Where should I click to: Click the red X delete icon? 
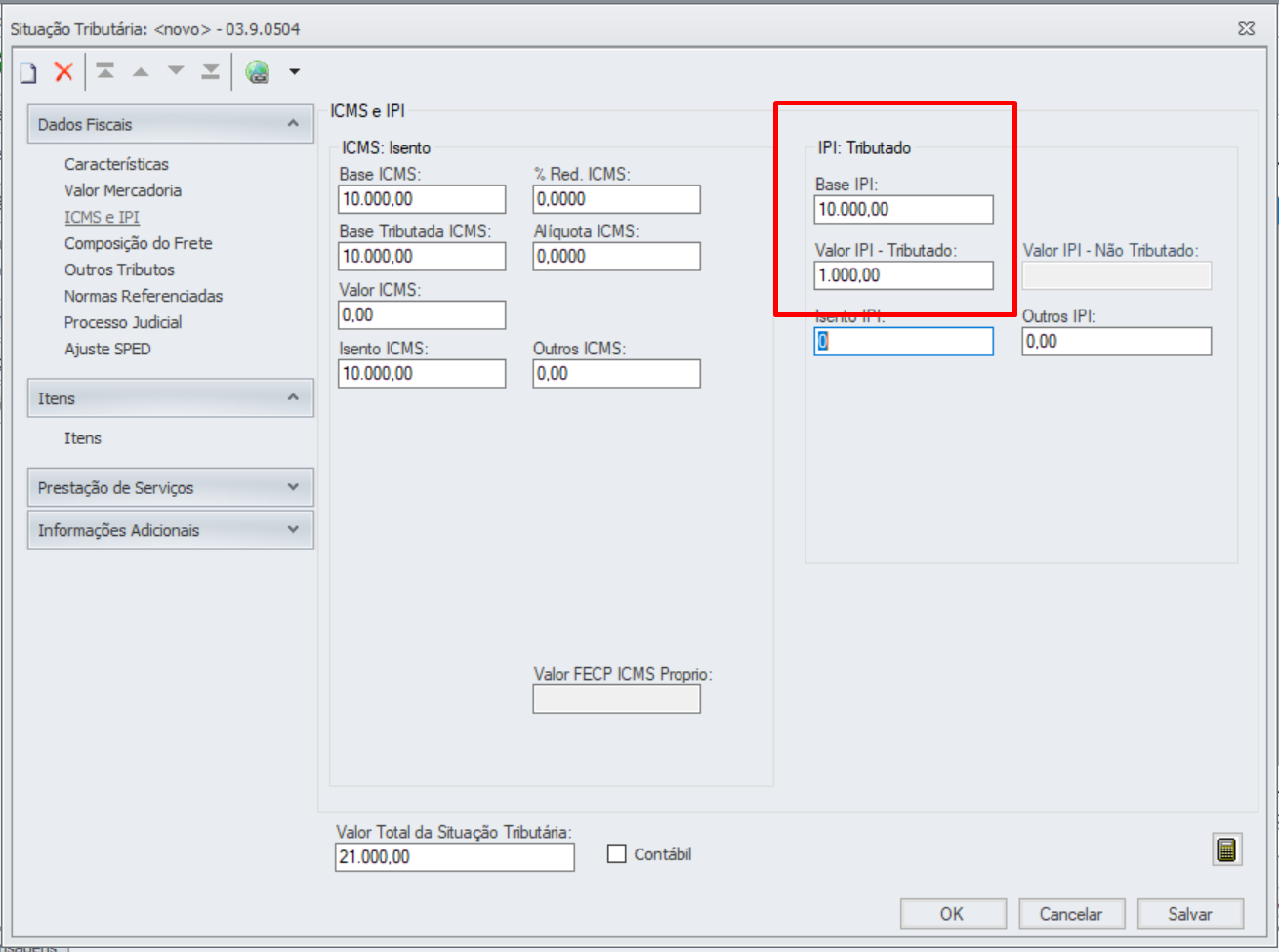tap(63, 71)
